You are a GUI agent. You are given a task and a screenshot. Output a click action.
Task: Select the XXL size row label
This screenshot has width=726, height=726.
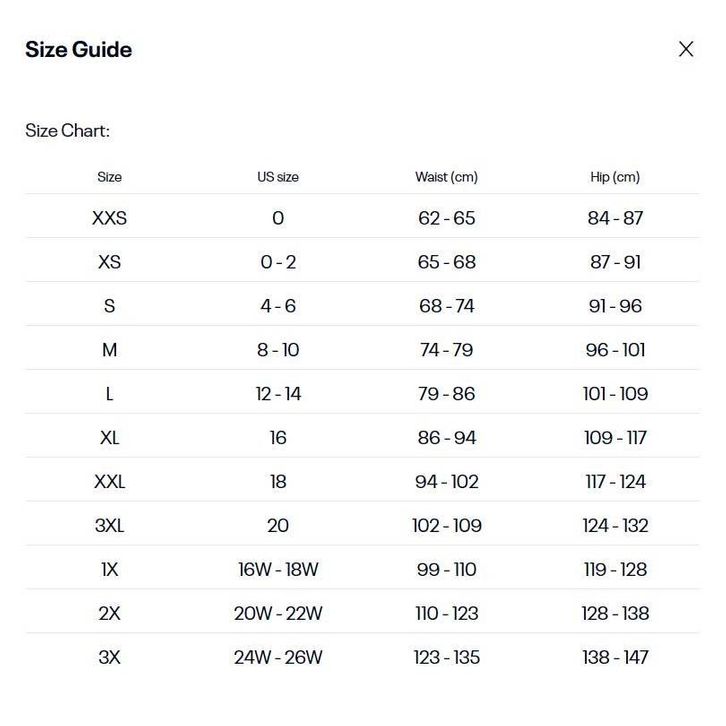coord(109,482)
